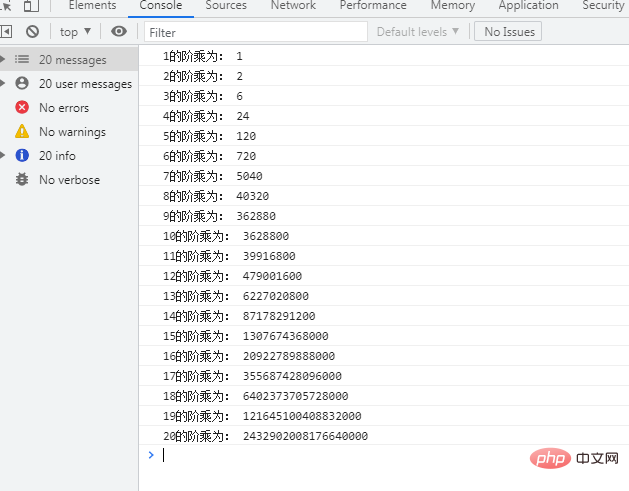This screenshot has width=629, height=491.
Task: Switch to the Network tab
Action: [293, 5]
